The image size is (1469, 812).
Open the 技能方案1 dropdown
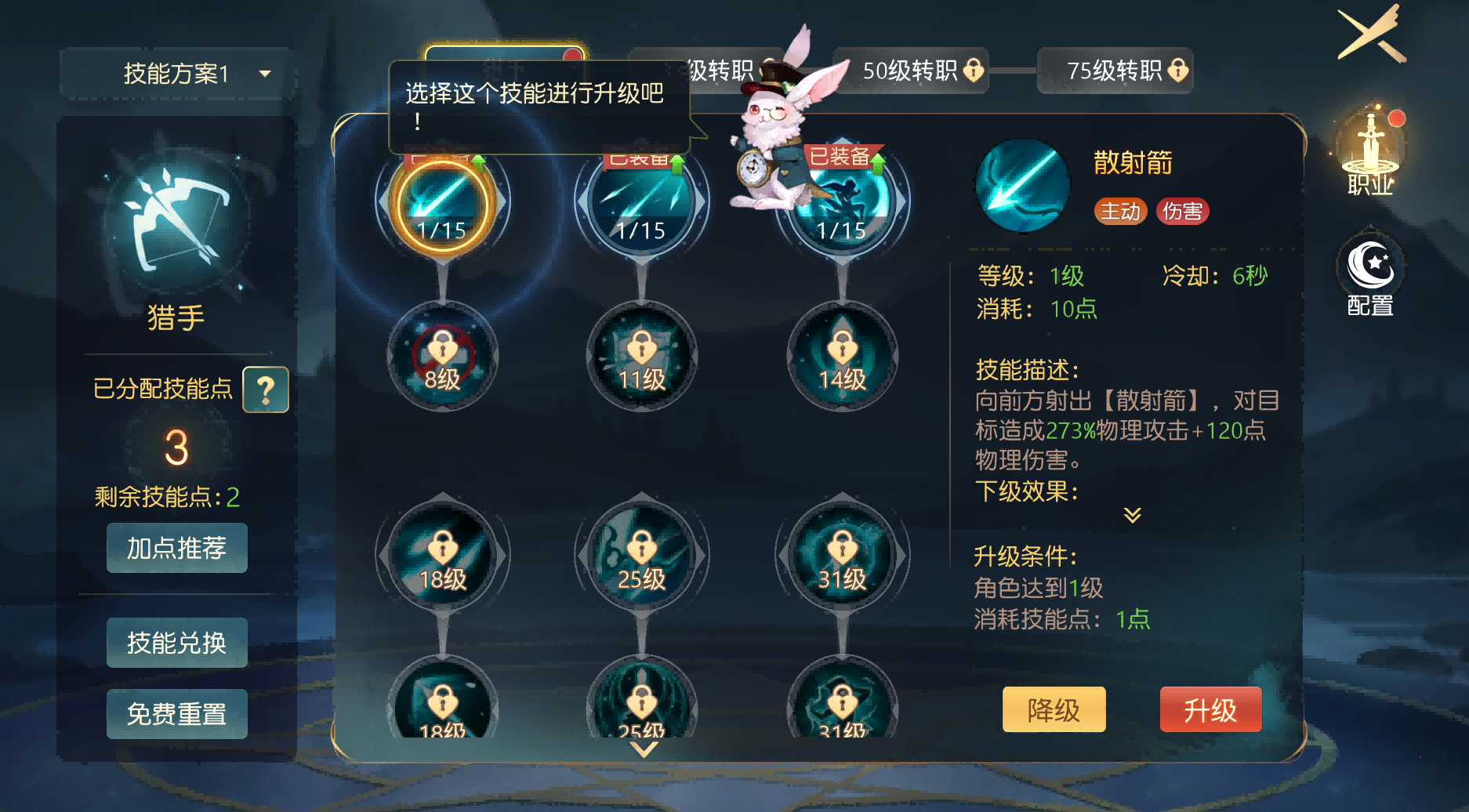(178, 74)
